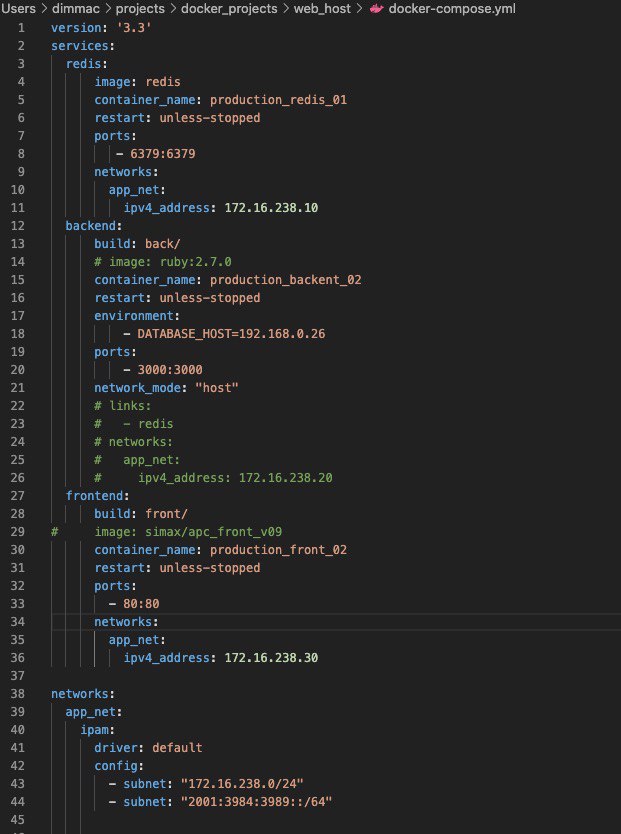Click the port mapping 6379:6379
Image resolution: width=621 pixels, height=834 pixels.
[x=163, y=154]
